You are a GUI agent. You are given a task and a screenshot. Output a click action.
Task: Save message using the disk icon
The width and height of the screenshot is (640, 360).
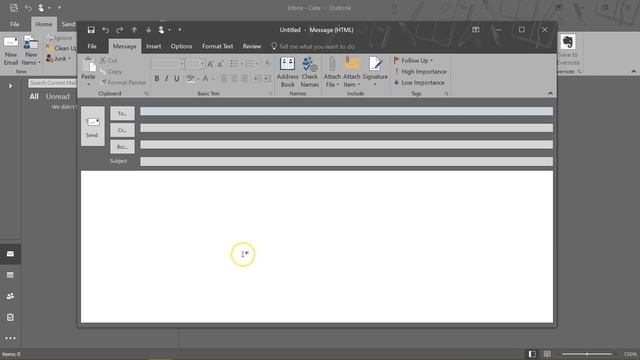[x=91, y=30]
